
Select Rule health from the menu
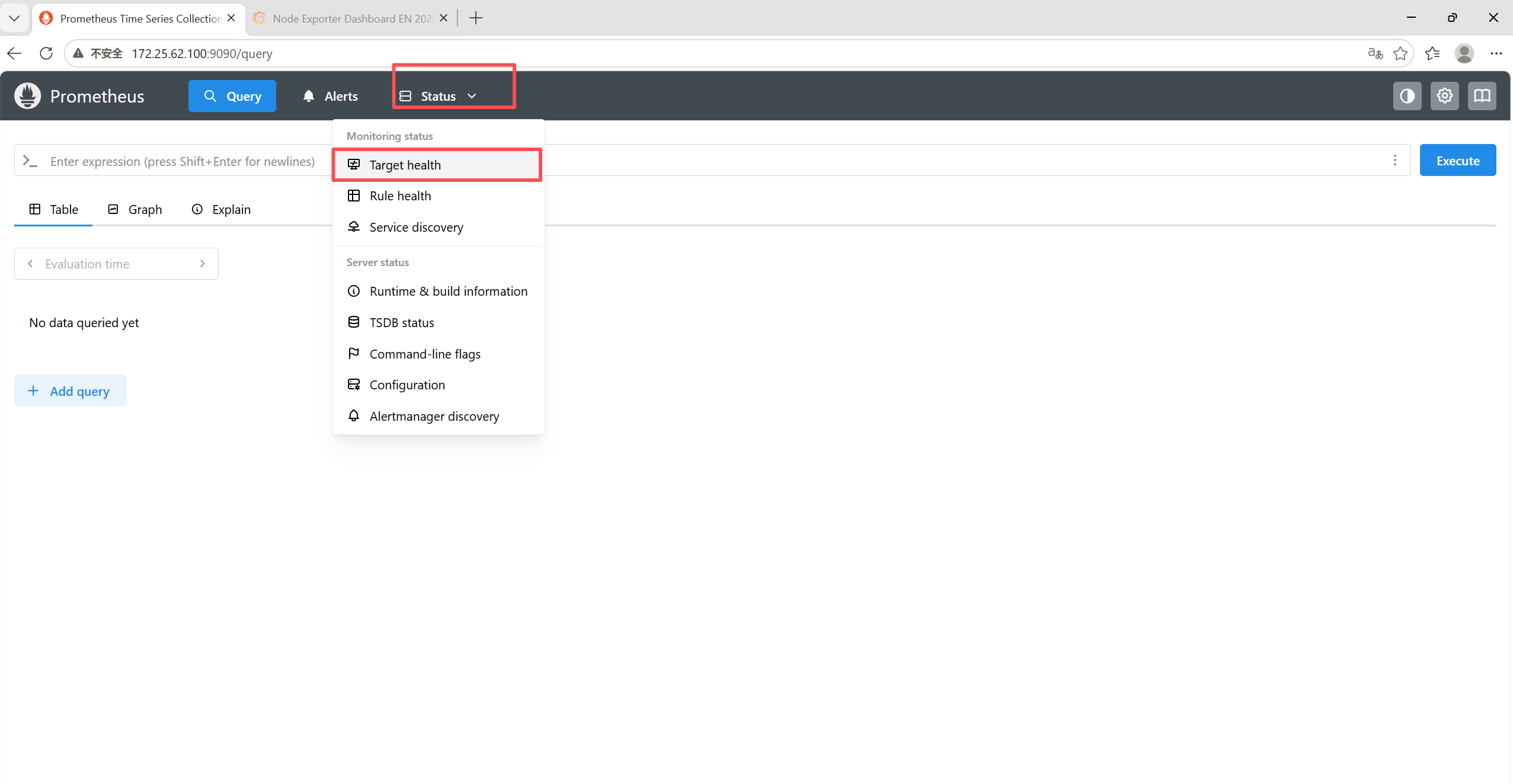437,196
